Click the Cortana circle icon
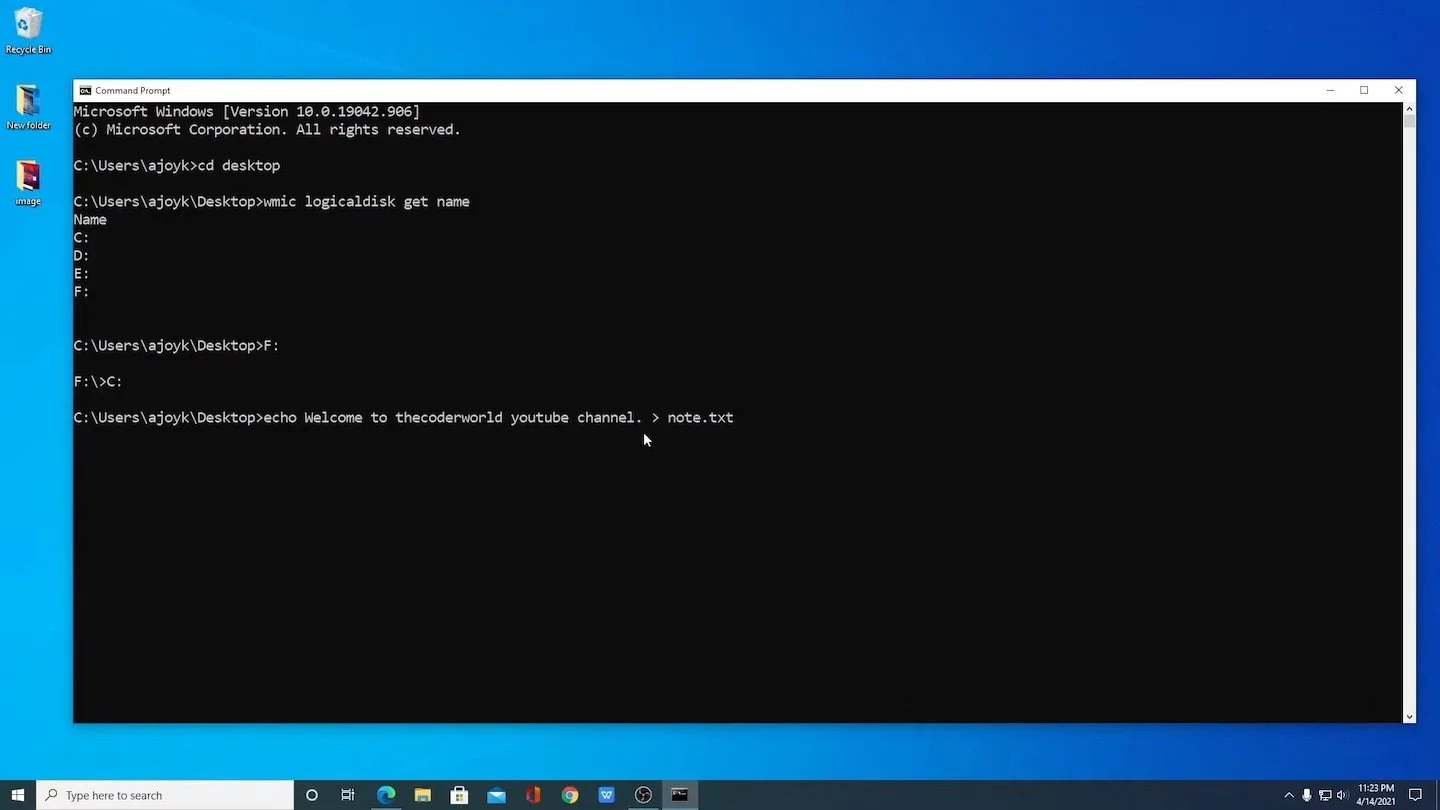 pos(312,795)
